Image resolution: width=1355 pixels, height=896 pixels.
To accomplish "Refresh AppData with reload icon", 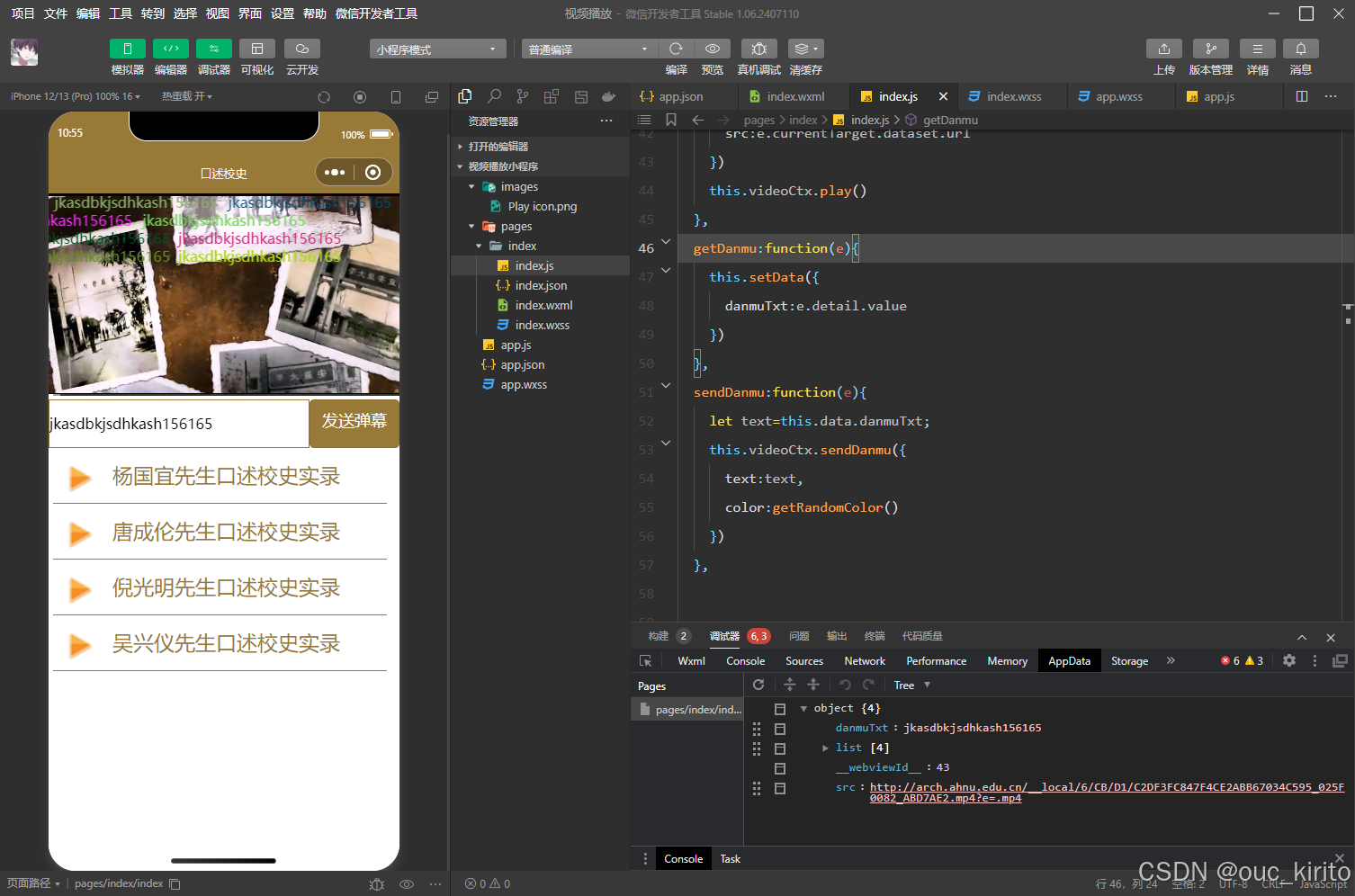I will pyautogui.click(x=758, y=685).
